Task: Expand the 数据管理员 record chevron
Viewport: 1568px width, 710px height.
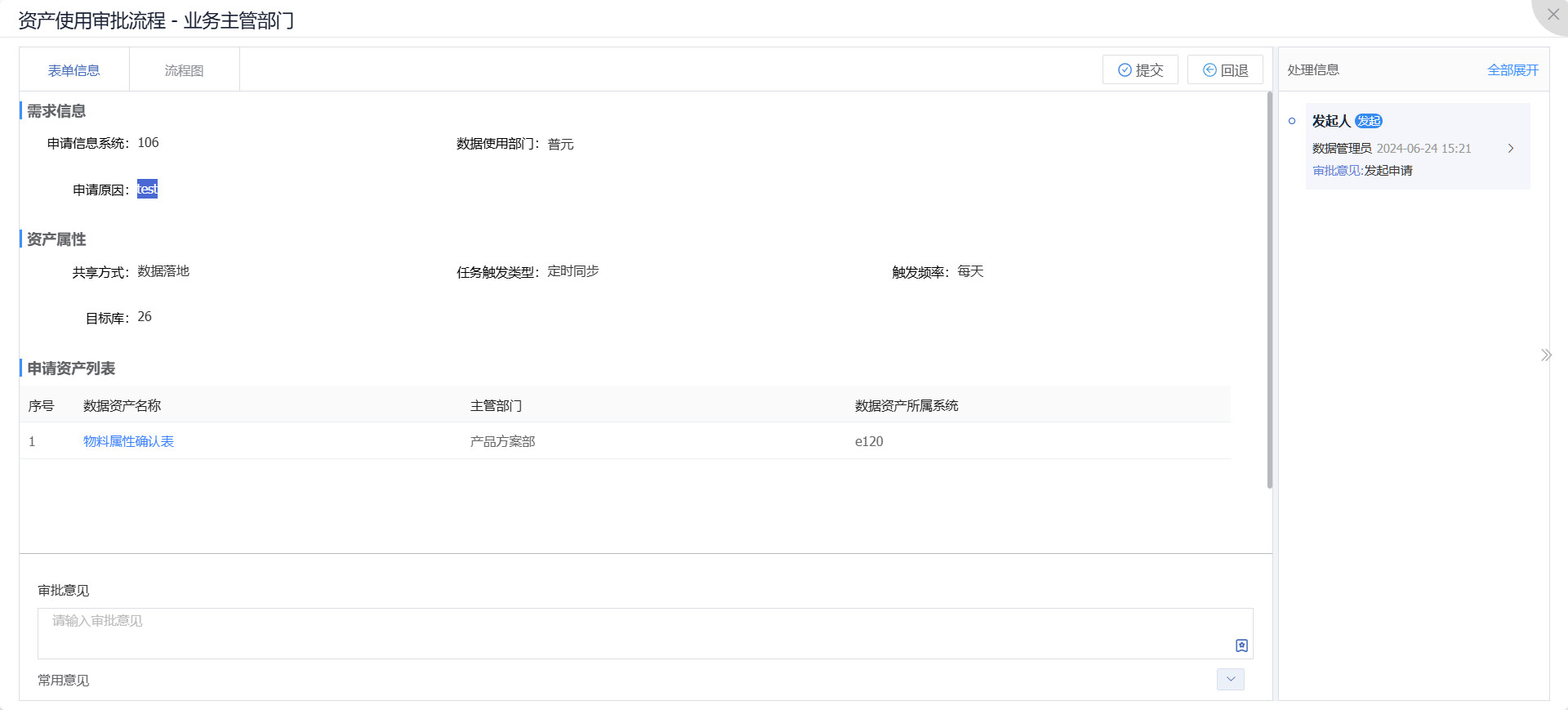Action: tap(1510, 149)
